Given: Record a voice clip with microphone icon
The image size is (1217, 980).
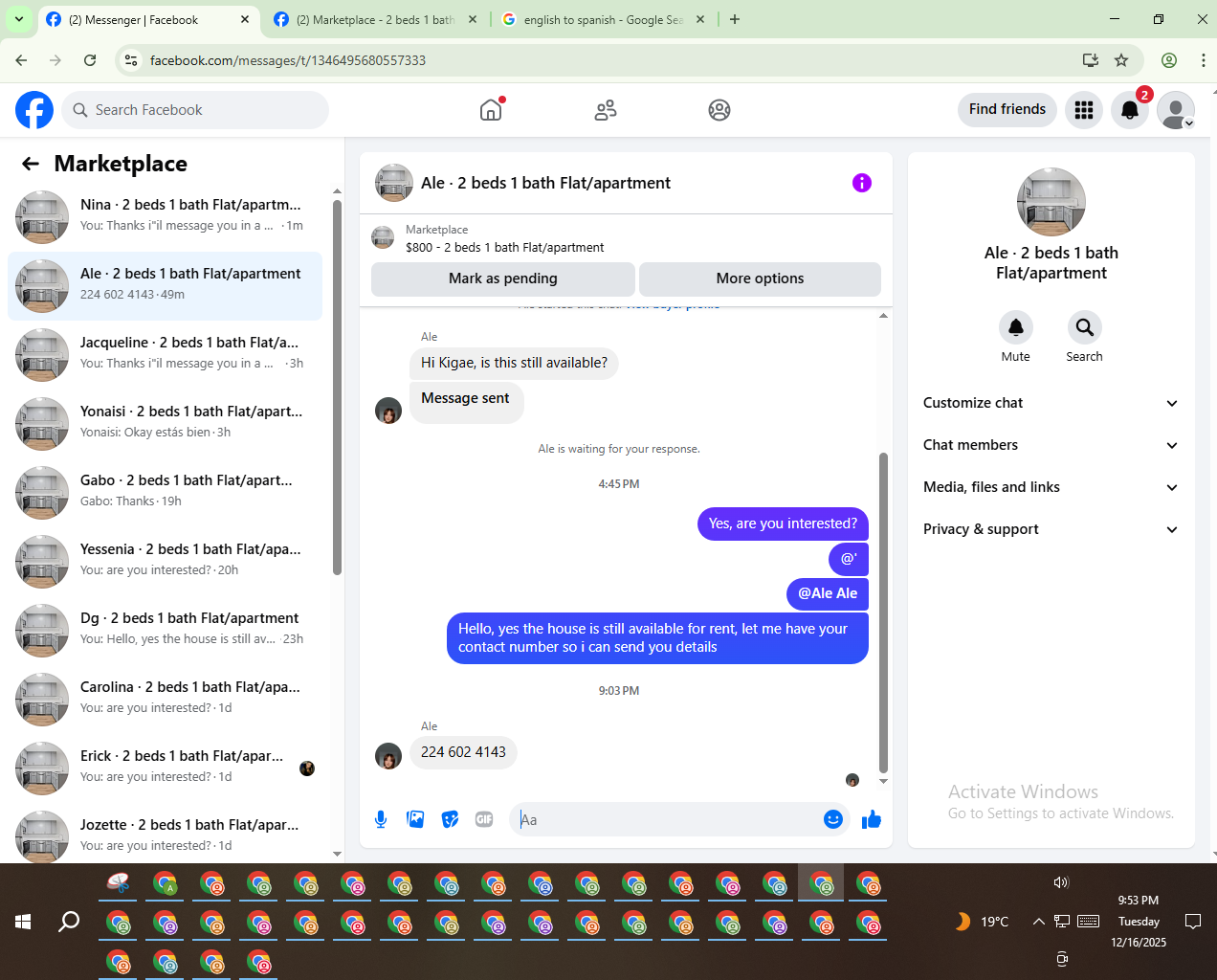Looking at the screenshot, I should click(x=381, y=819).
